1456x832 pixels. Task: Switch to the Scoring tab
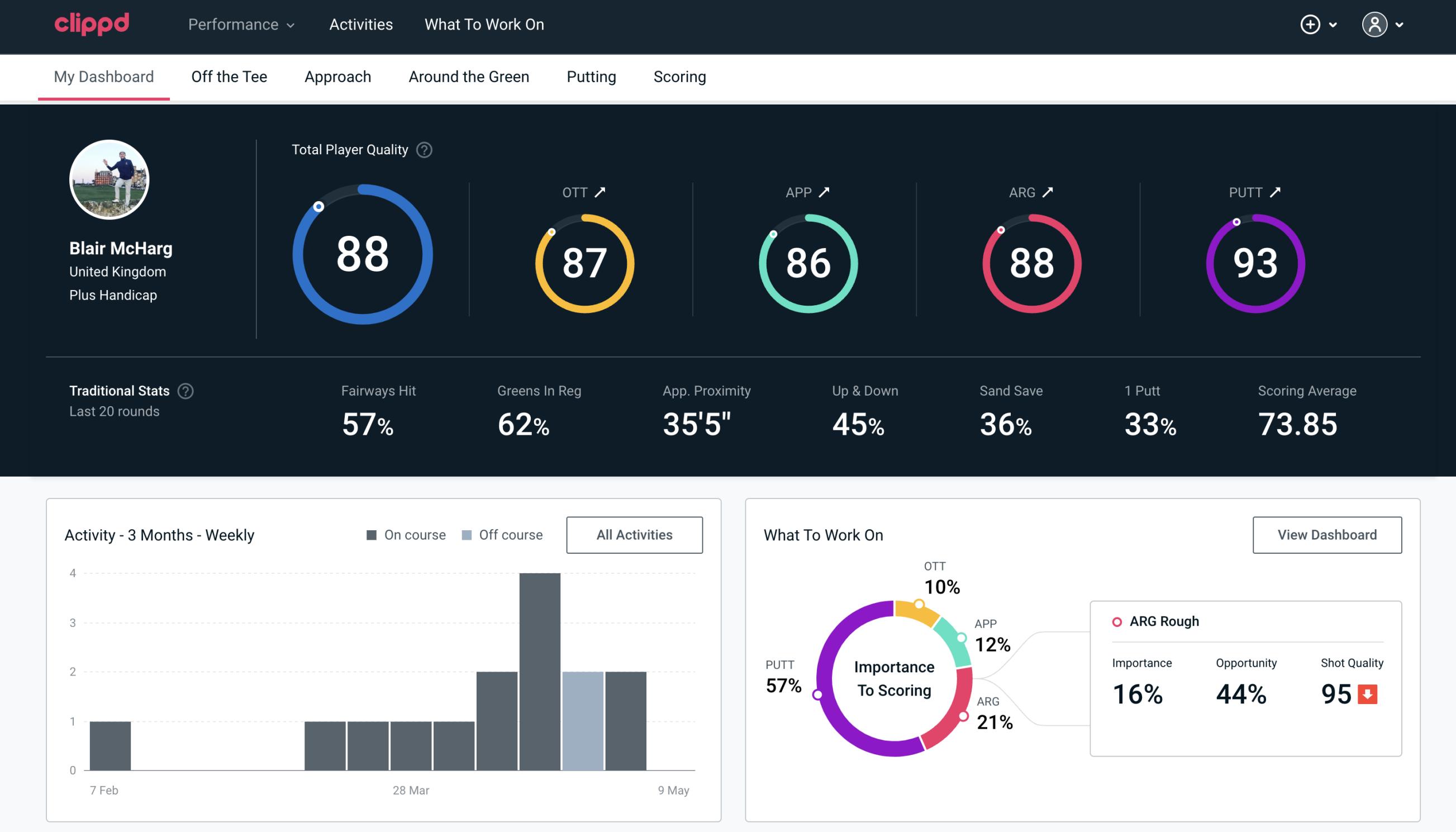pyautogui.click(x=680, y=76)
